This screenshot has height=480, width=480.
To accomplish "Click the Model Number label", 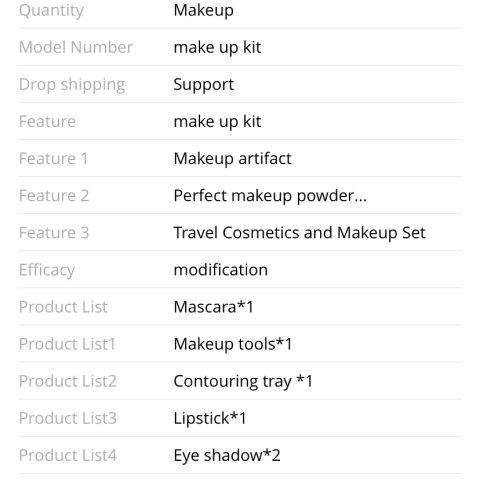I will (76, 47).
